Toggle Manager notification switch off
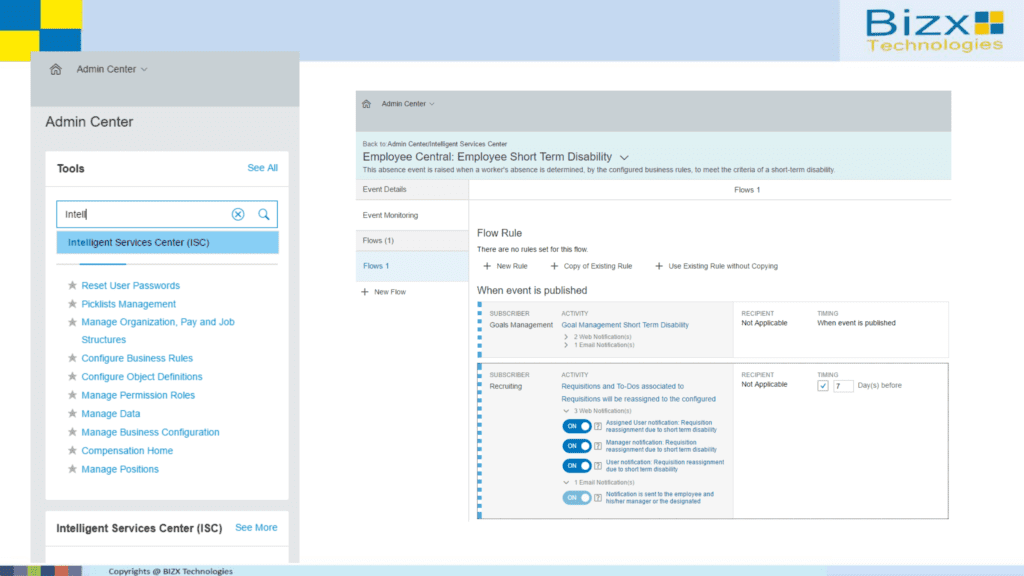The height and width of the screenshot is (576, 1024). coord(577,446)
